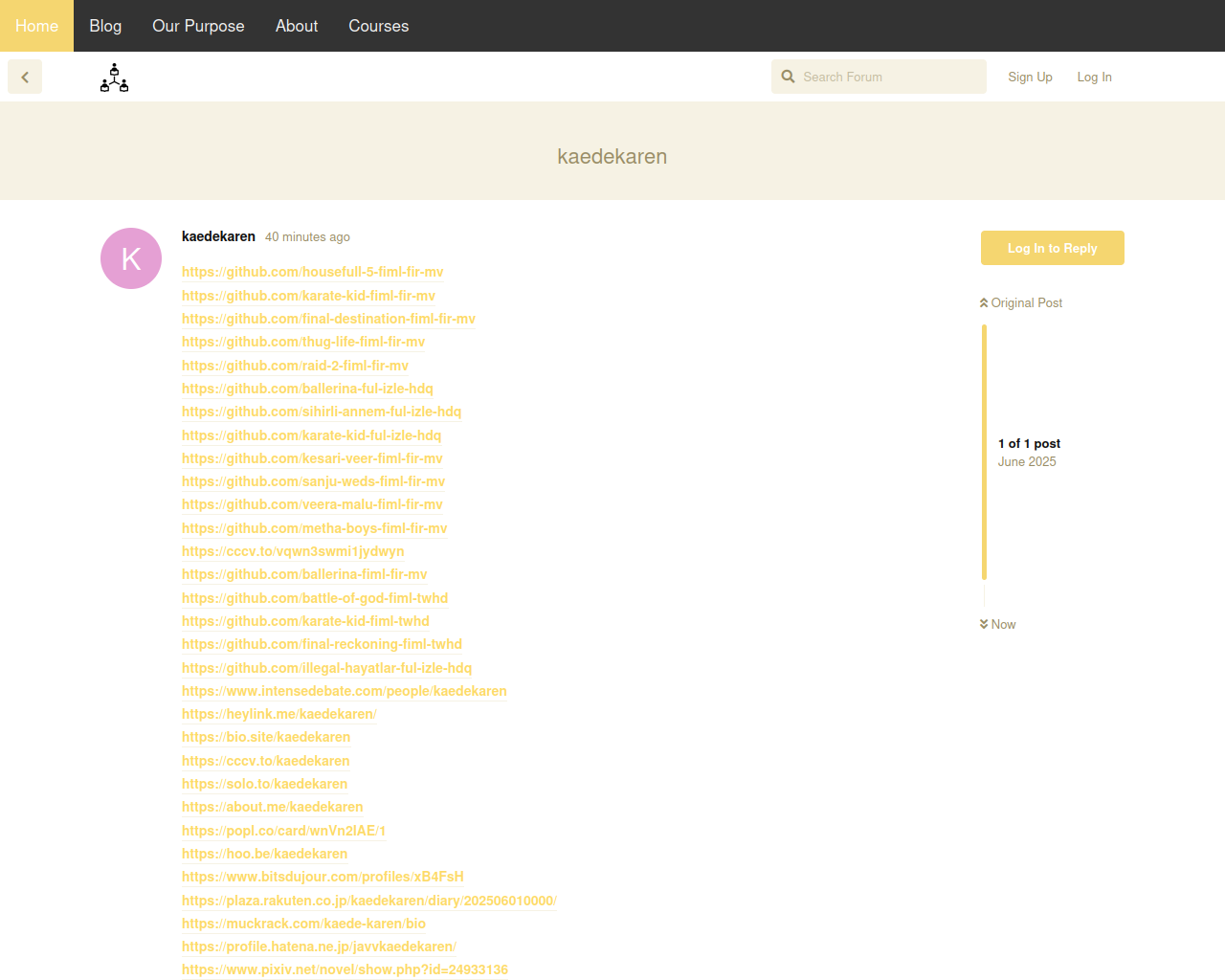Open the kesari-veer-fiml-fir-mv link
The image size is (1225, 980).
[312, 458]
